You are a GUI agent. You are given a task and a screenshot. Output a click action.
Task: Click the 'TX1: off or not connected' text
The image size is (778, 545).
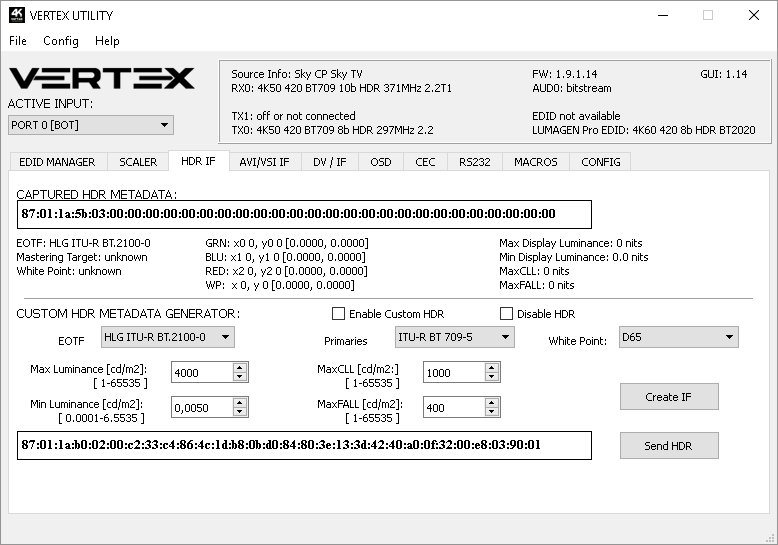[293, 116]
